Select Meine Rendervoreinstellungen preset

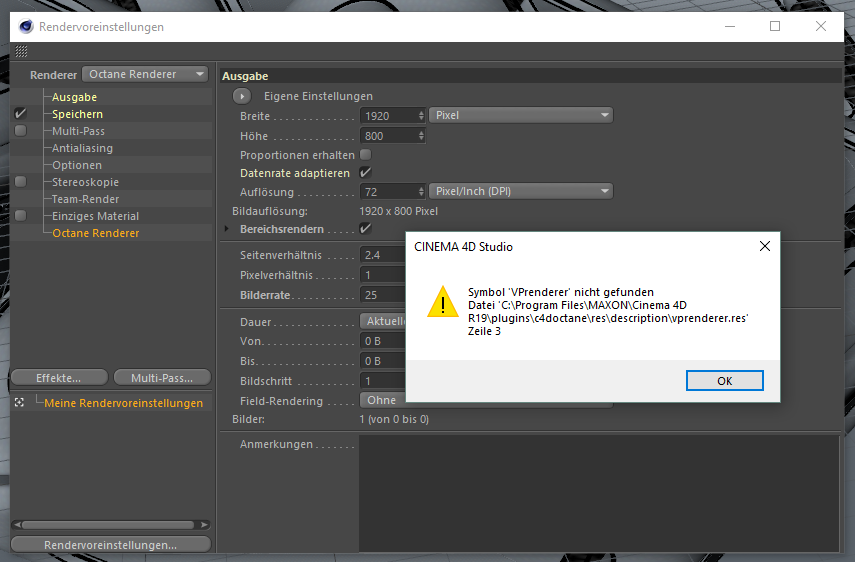pyautogui.click(x=123, y=403)
